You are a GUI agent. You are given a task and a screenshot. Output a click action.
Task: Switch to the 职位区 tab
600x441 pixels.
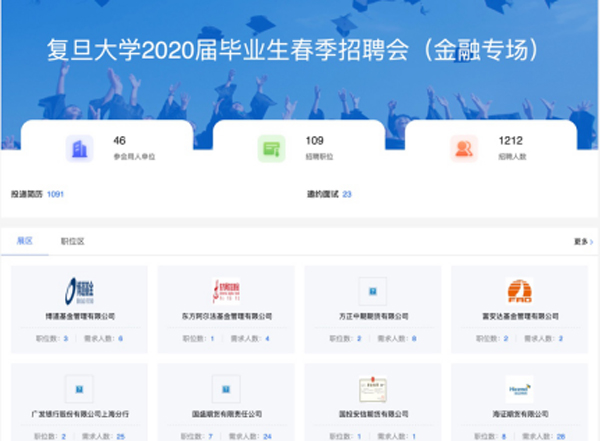click(73, 241)
